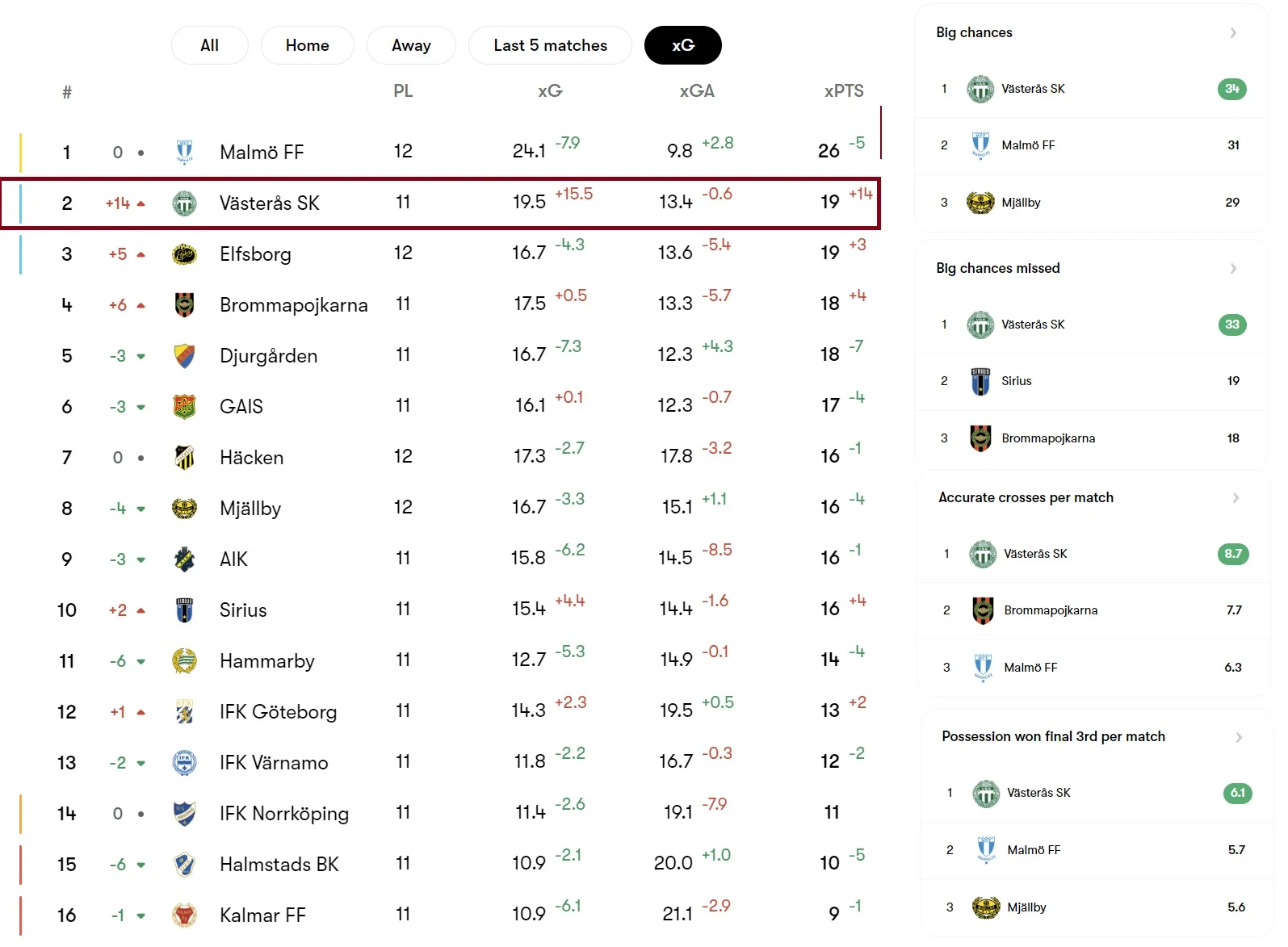Select the Away filter tab
This screenshot has width=1288, height=947.
pos(411,45)
